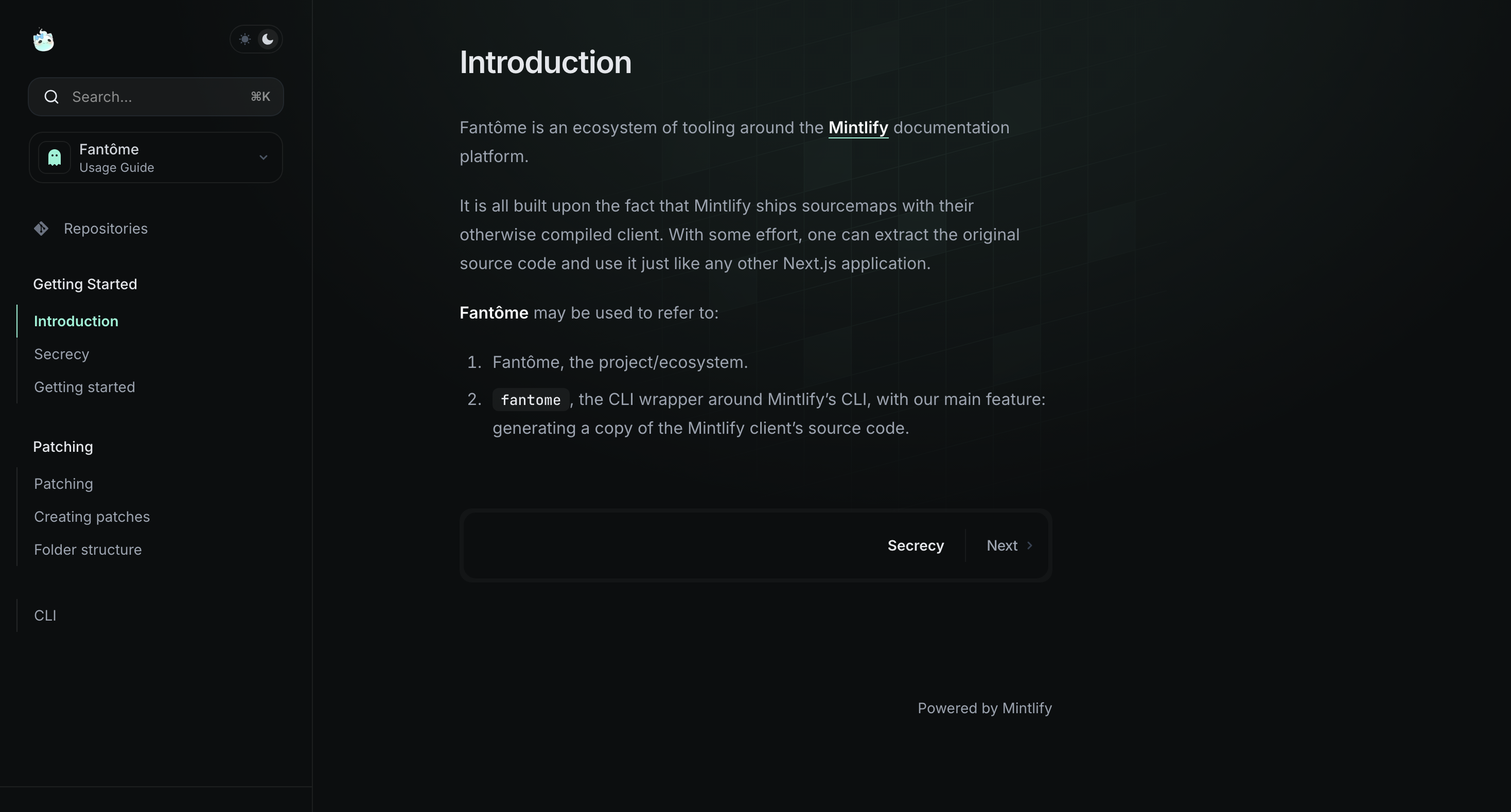The width and height of the screenshot is (1511, 812).
Task: Open the Secrecy page from sidebar
Action: pos(62,354)
